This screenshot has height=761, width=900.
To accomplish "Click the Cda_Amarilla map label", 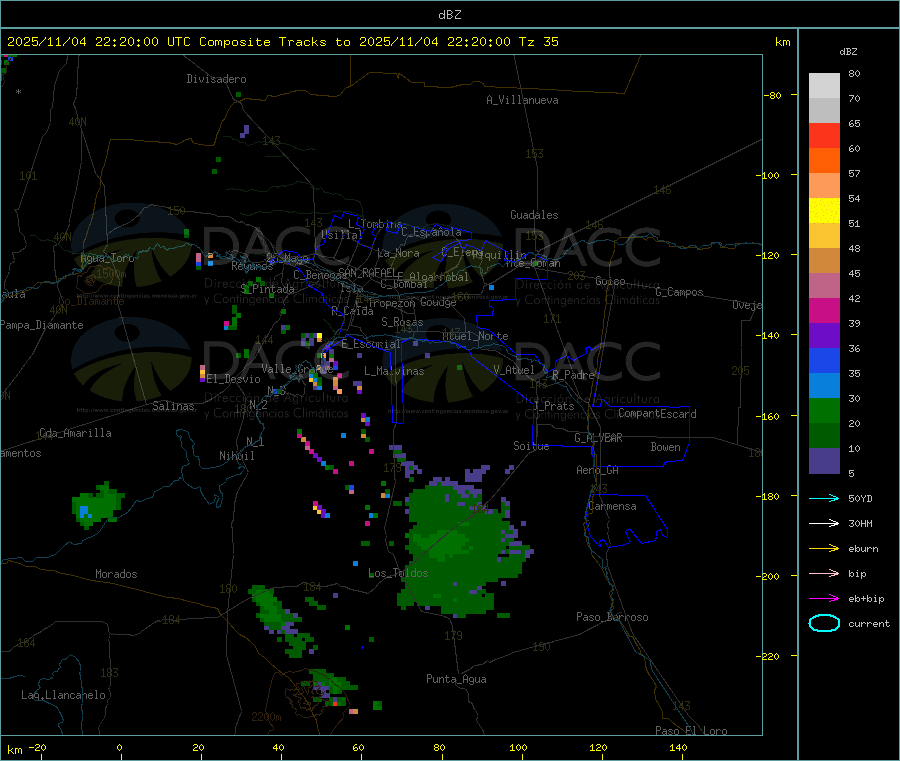I will 75,433.
